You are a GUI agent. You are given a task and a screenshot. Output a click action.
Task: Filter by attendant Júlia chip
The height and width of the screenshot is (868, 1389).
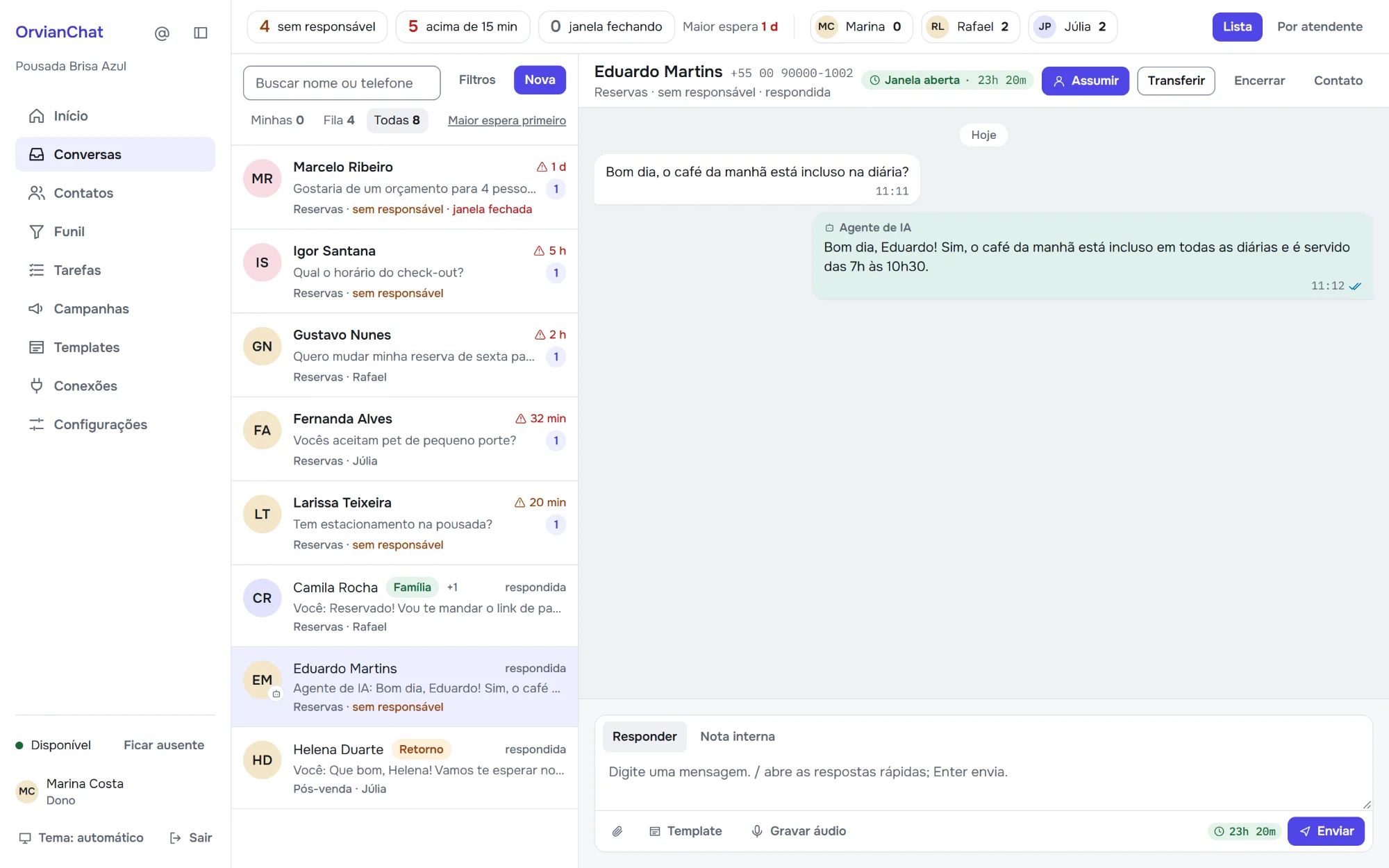(1072, 27)
